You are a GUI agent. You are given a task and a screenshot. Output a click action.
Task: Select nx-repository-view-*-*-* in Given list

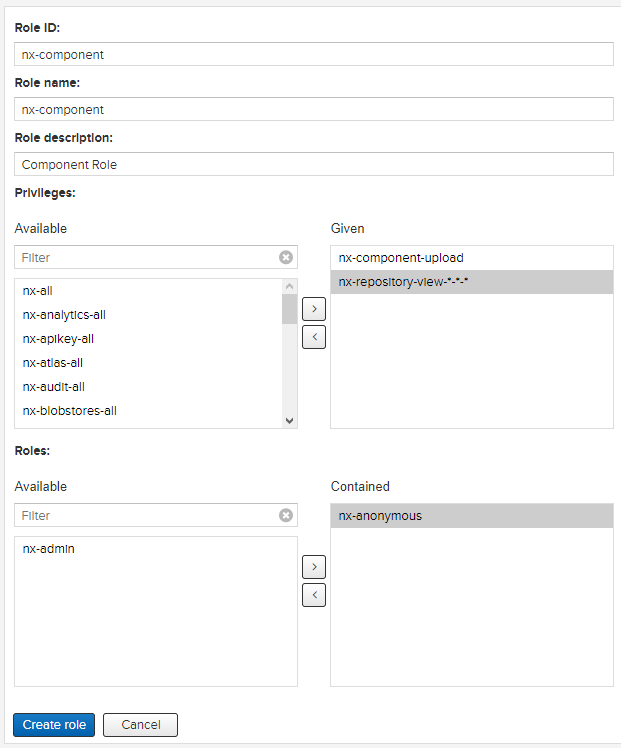pos(472,282)
